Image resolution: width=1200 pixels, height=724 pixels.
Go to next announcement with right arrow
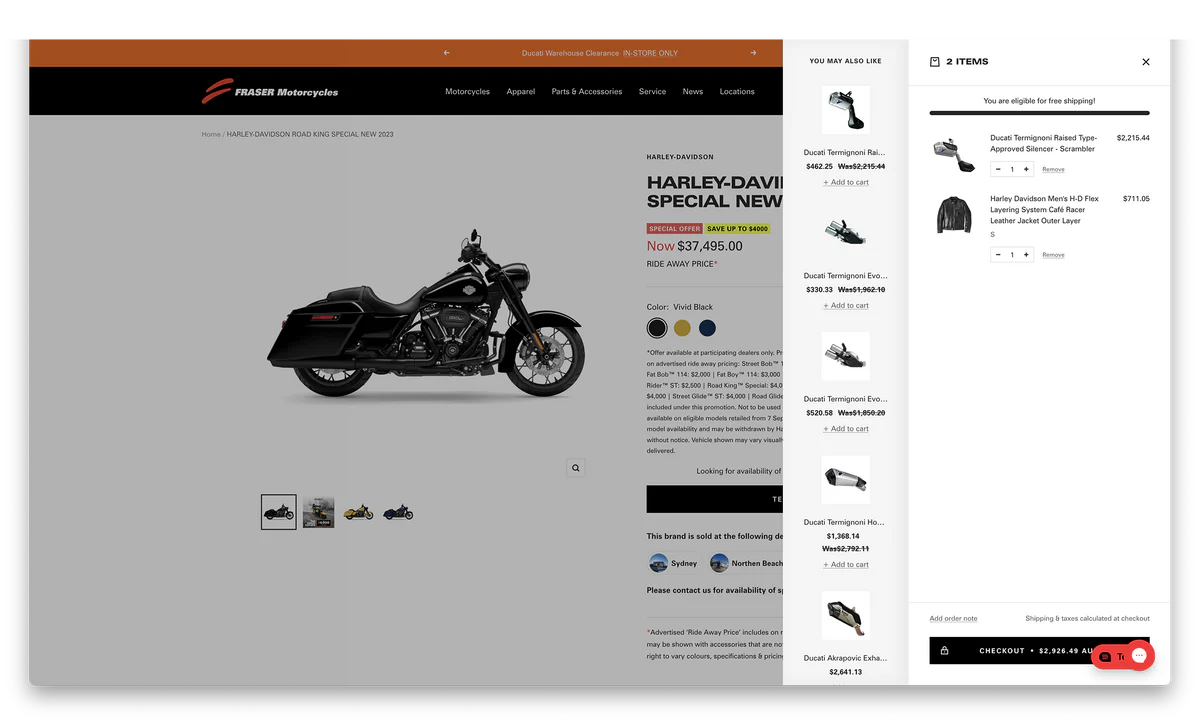[753, 53]
